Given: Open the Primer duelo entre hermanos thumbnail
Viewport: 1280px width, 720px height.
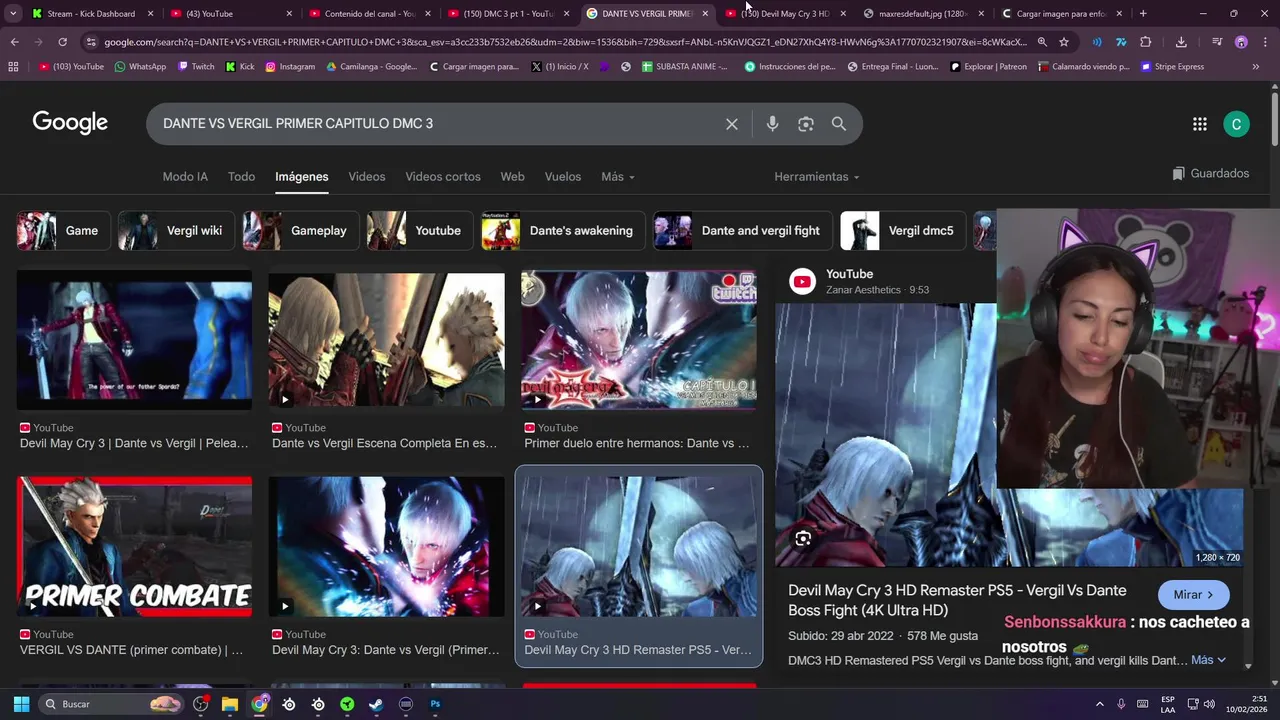Looking at the screenshot, I should pyautogui.click(x=639, y=340).
